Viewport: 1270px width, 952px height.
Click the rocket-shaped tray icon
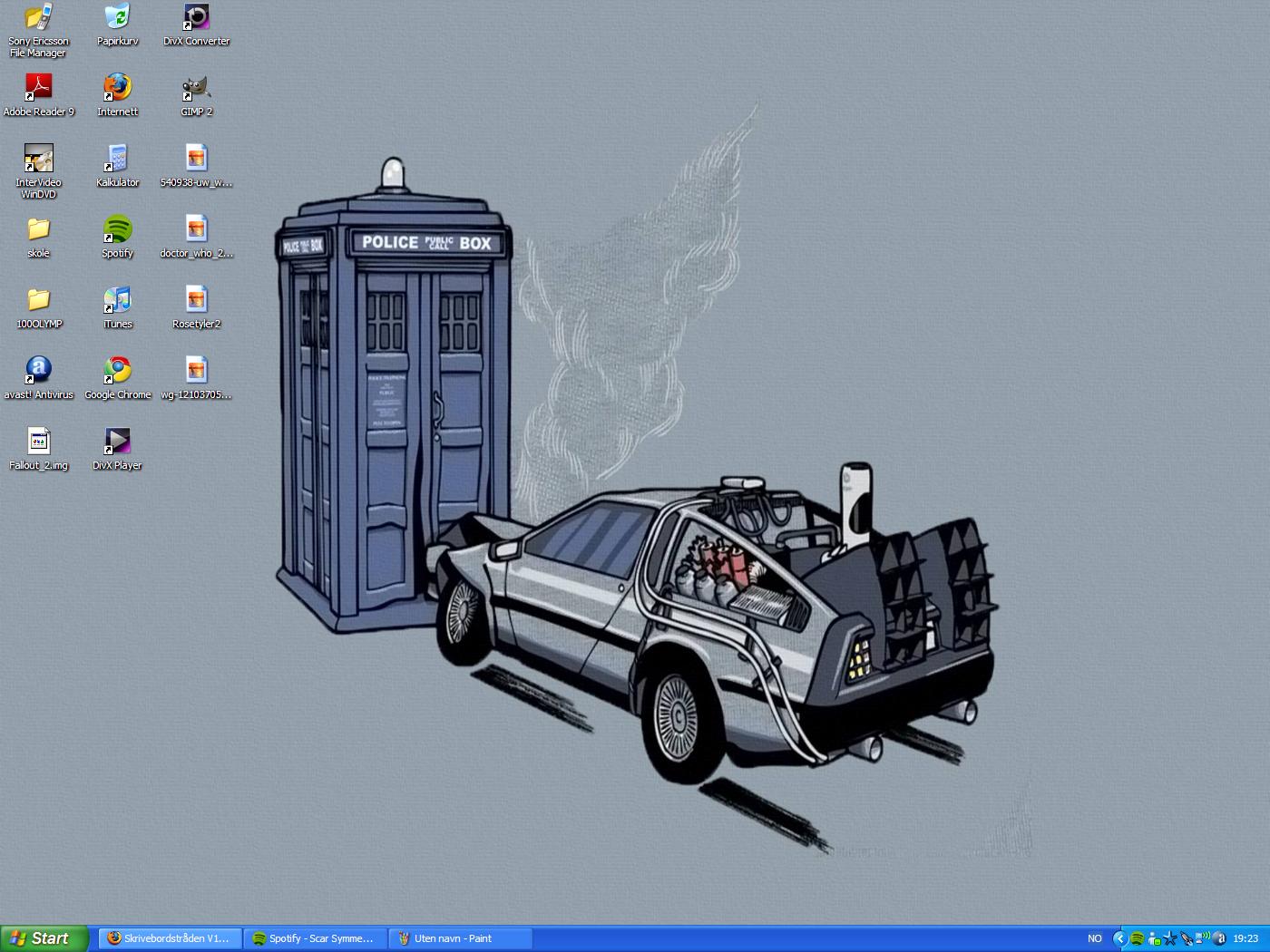point(1187,938)
